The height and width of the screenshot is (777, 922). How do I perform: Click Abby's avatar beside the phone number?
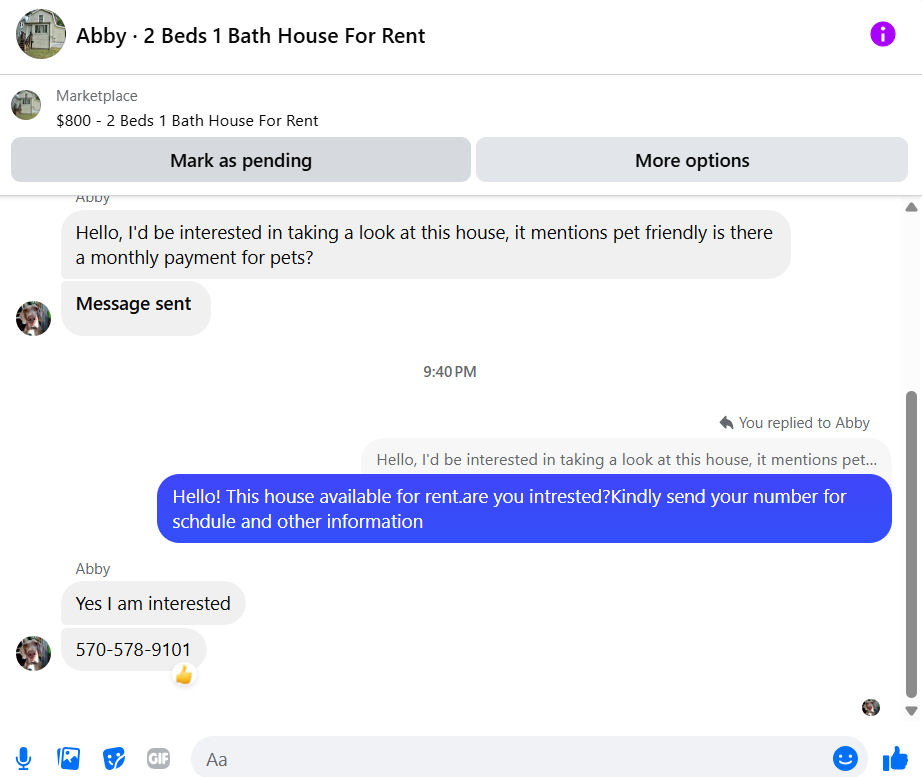(x=33, y=653)
